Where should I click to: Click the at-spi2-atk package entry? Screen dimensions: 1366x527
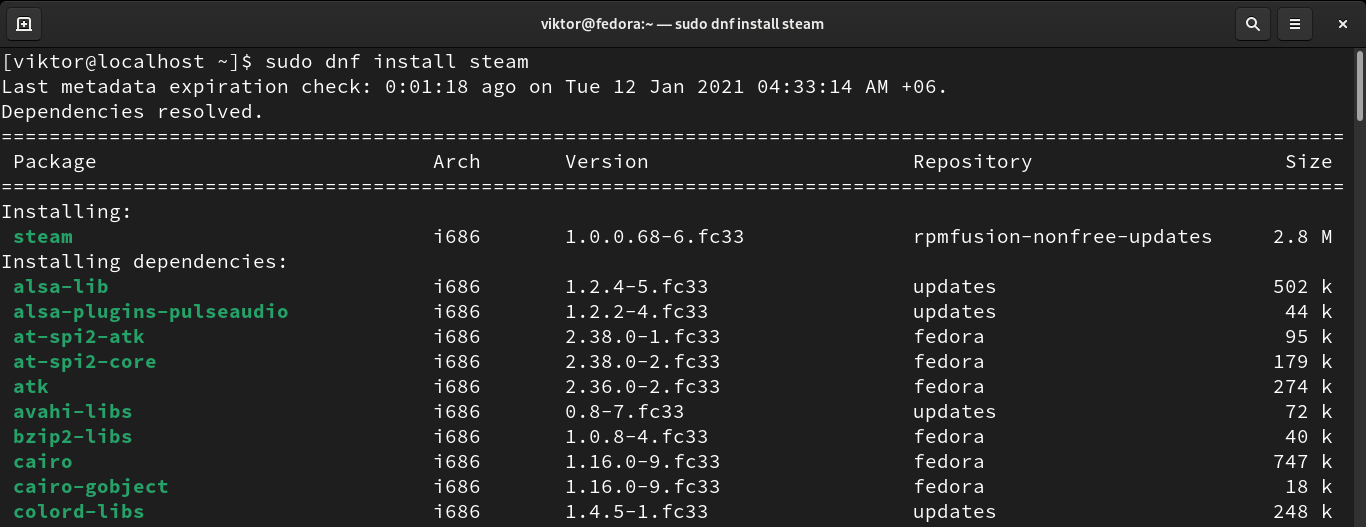tap(79, 337)
